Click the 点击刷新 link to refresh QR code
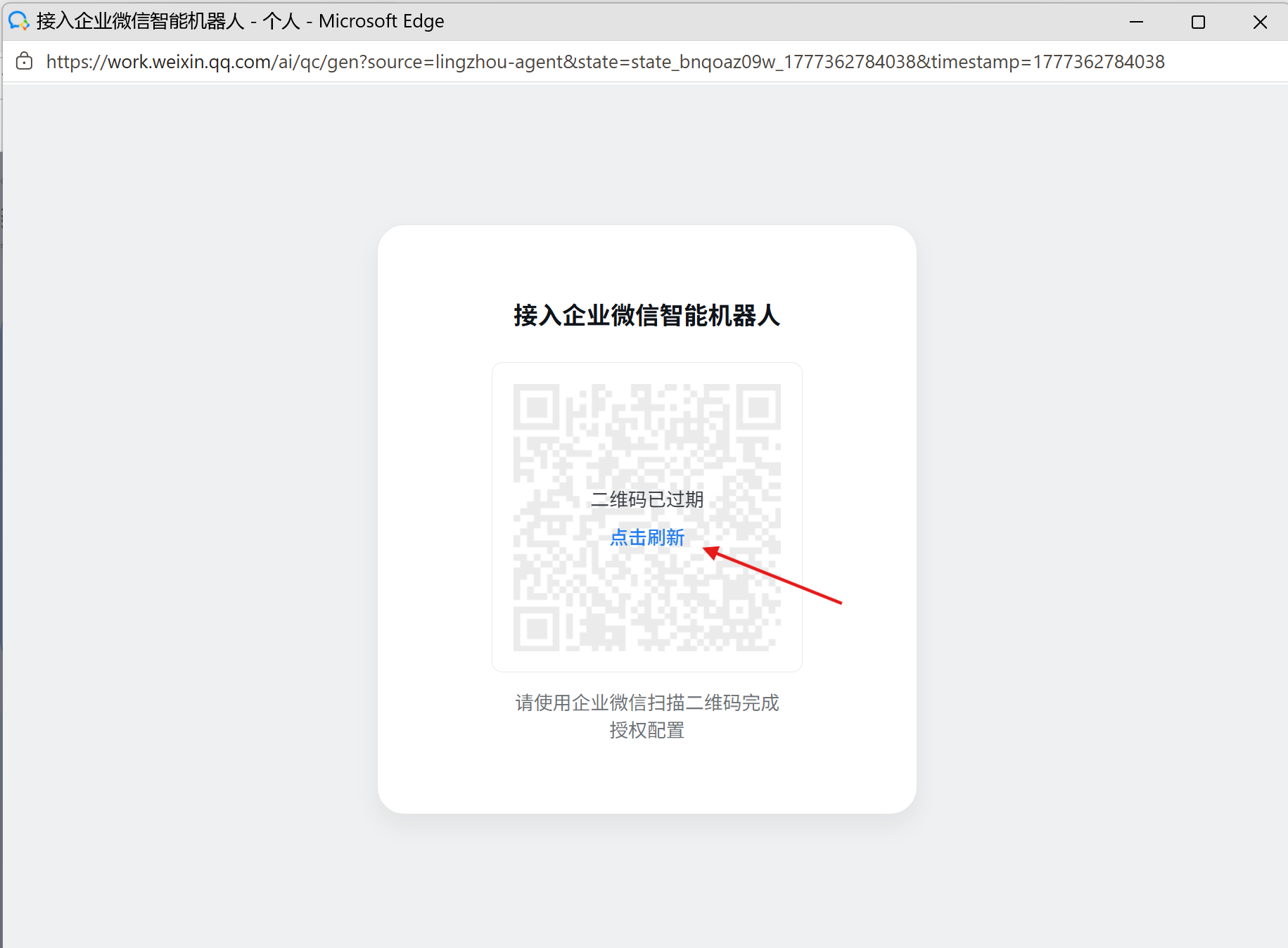Viewport: 1288px width, 948px height. [x=646, y=537]
